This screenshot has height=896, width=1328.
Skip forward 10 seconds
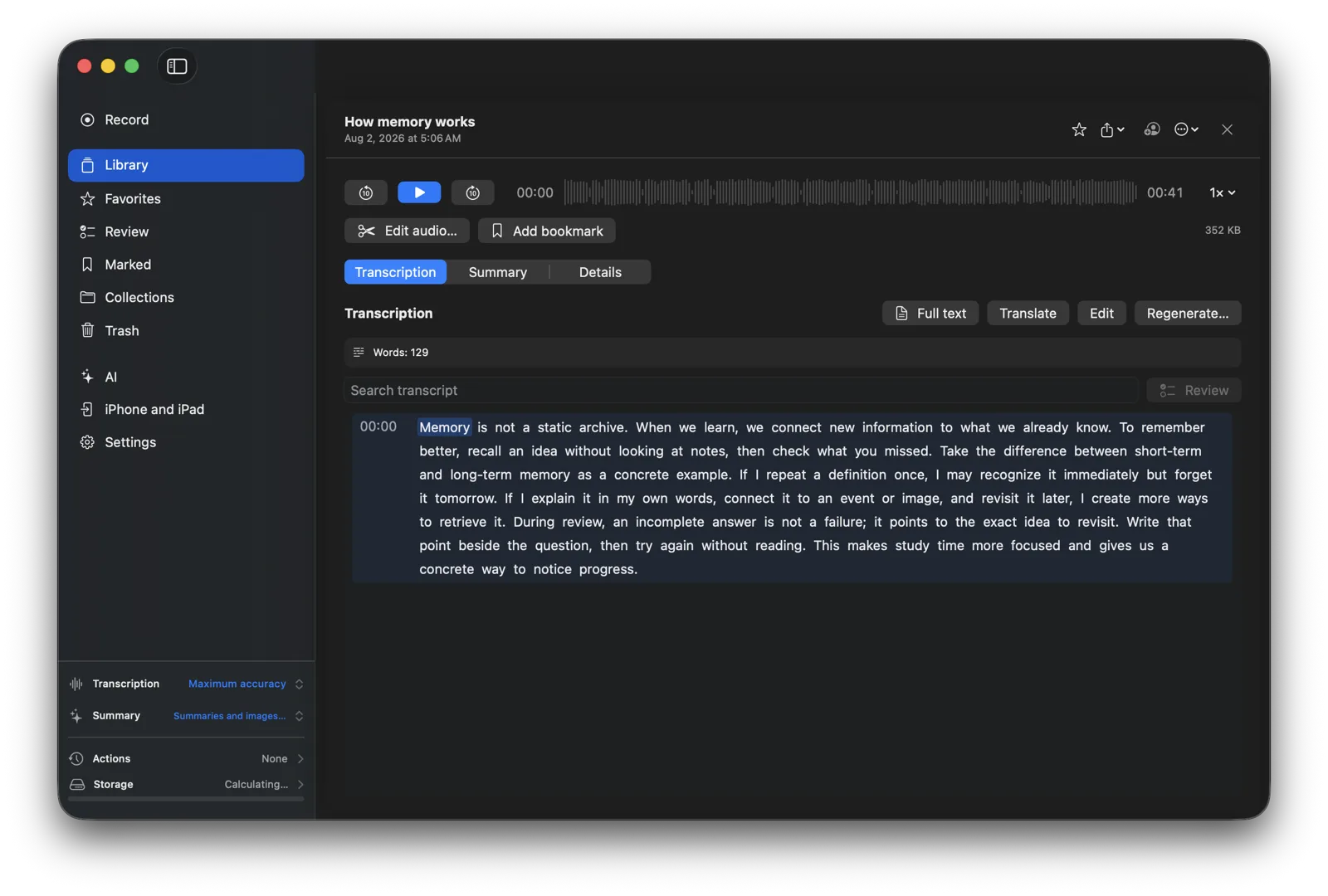(x=472, y=192)
